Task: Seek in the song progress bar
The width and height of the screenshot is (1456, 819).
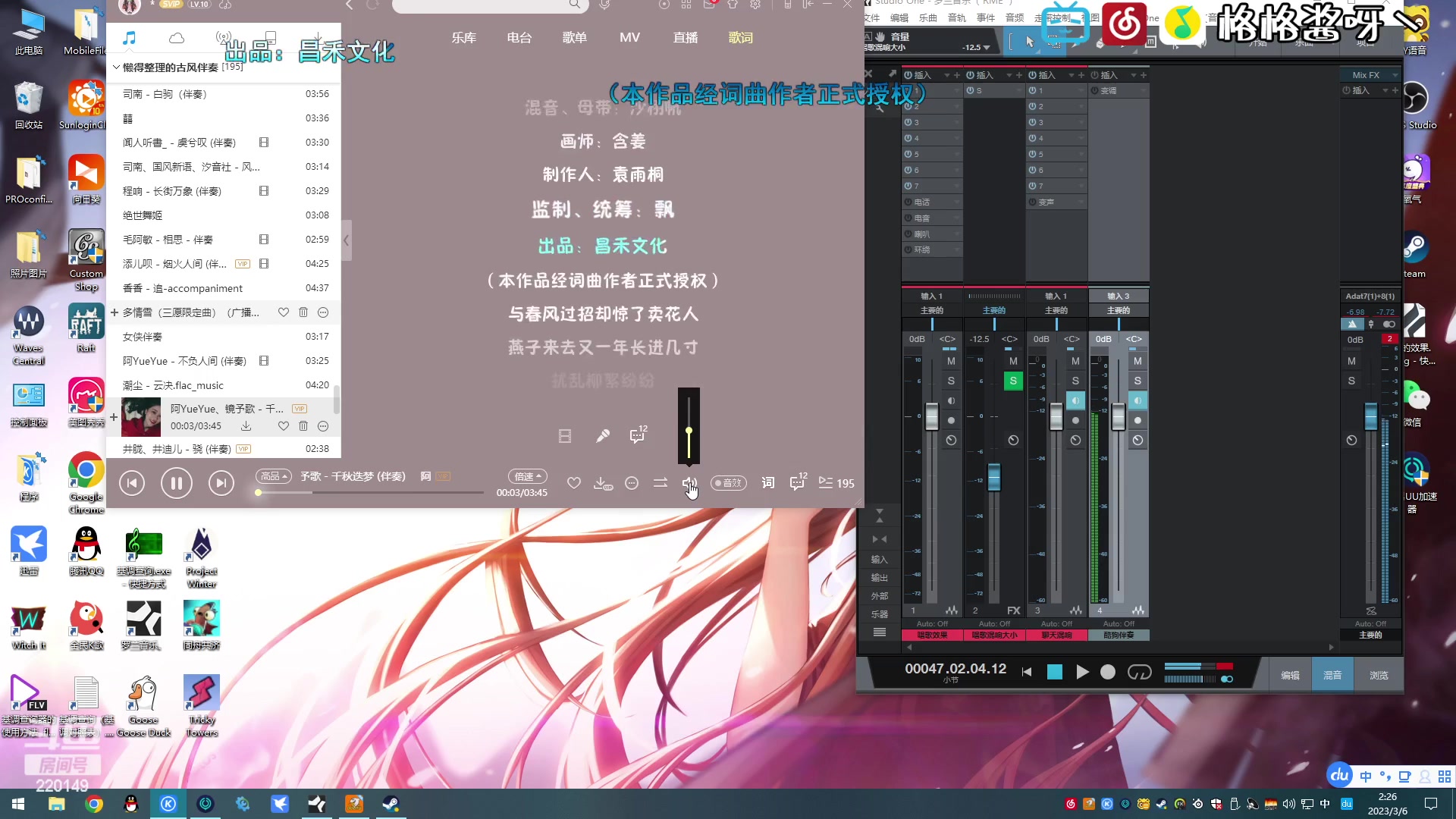Action: pos(370,492)
